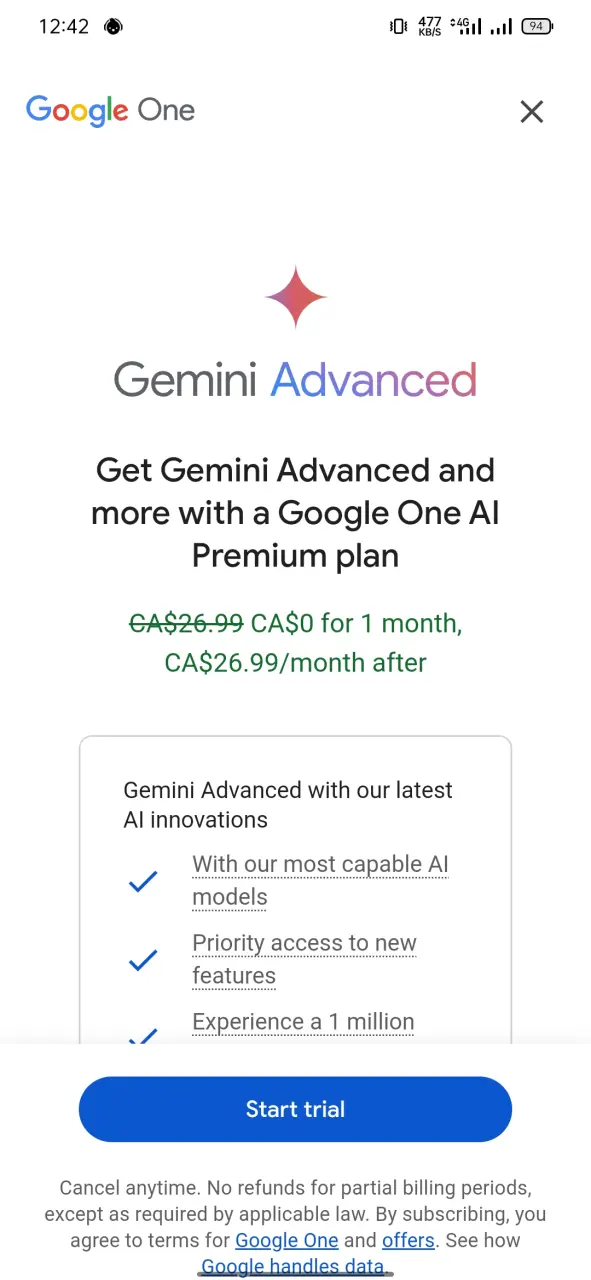
Task: Tap the CA$0 for 1 month price text
Action: tap(356, 623)
